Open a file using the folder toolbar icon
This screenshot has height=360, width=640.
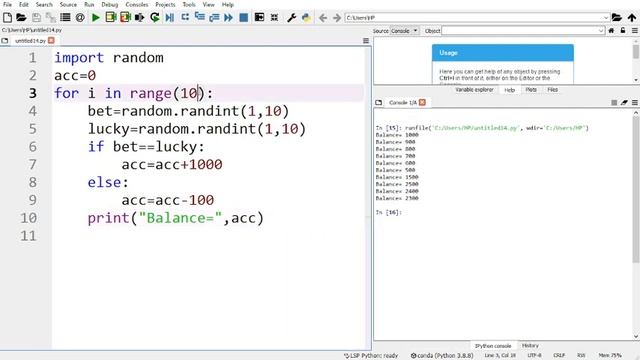coord(21,18)
